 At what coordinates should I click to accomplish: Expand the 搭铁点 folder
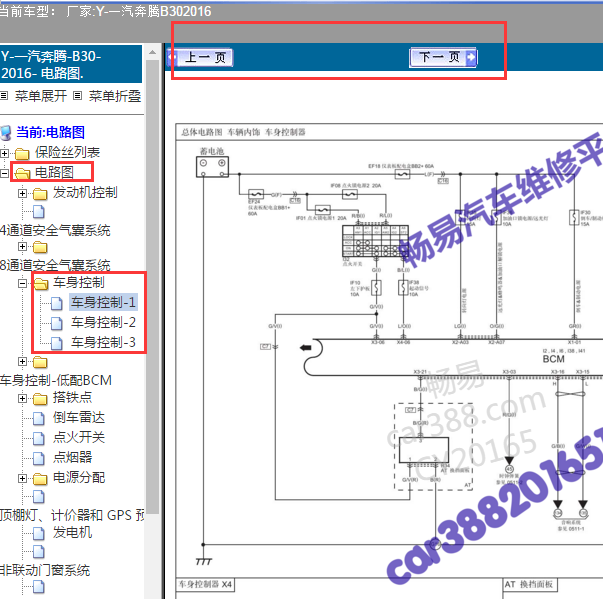pyautogui.click(x=22, y=398)
